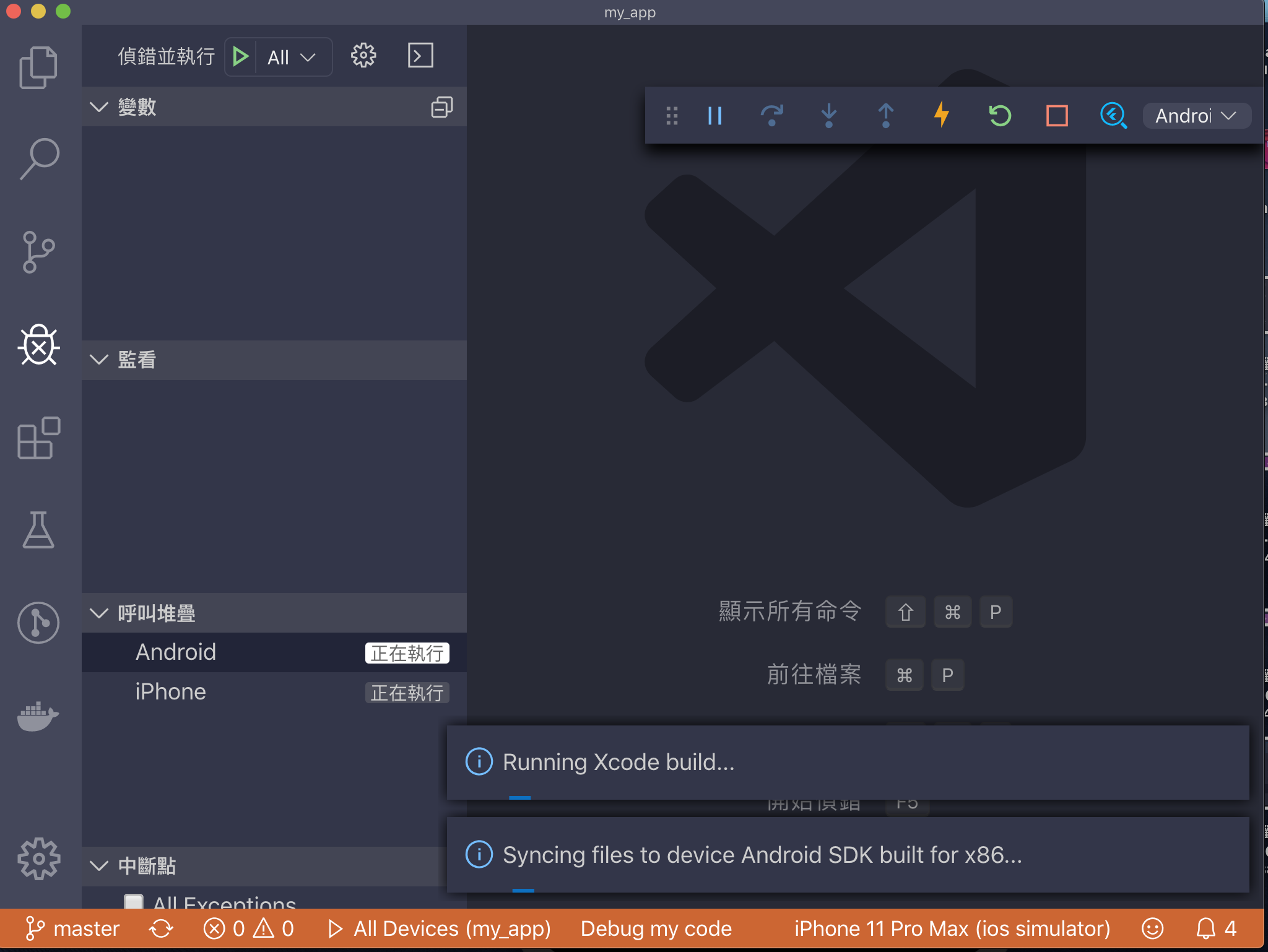Open the Search view in activity bar
1268x952 pixels.
coord(38,158)
